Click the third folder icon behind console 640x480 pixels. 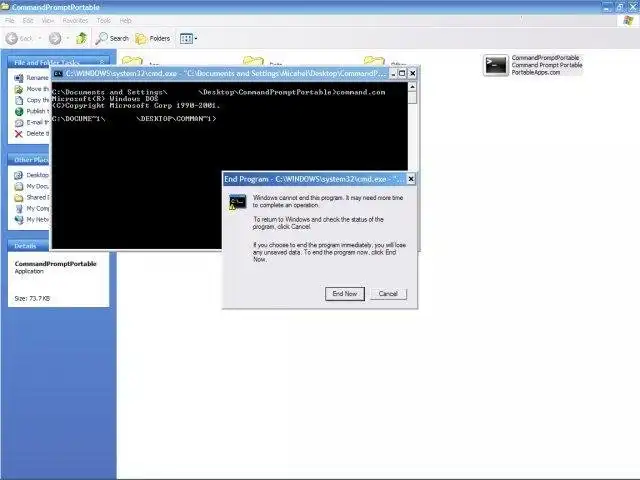[x=374, y=61]
